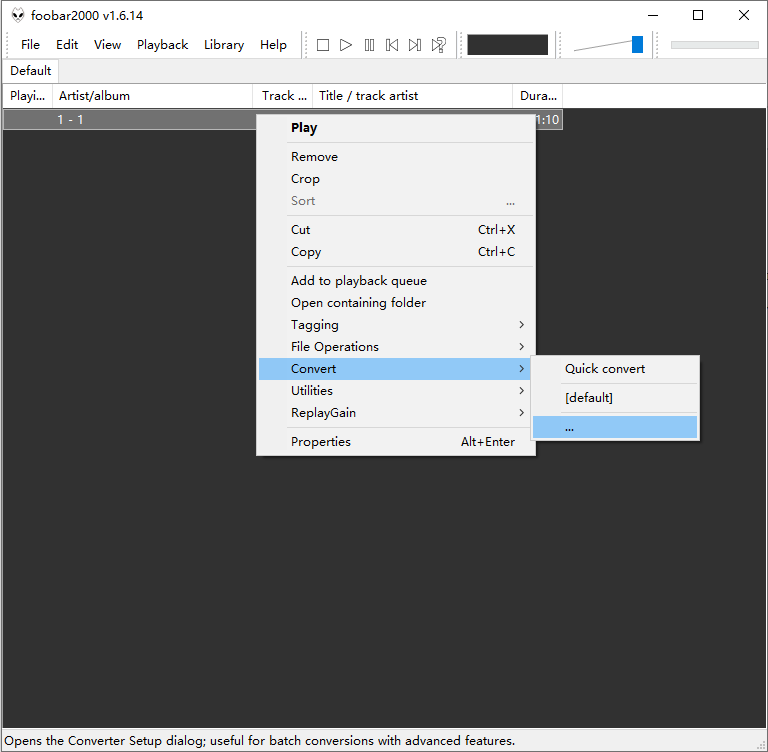Select the [default] conversion preset
The image size is (768, 752).
point(615,398)
